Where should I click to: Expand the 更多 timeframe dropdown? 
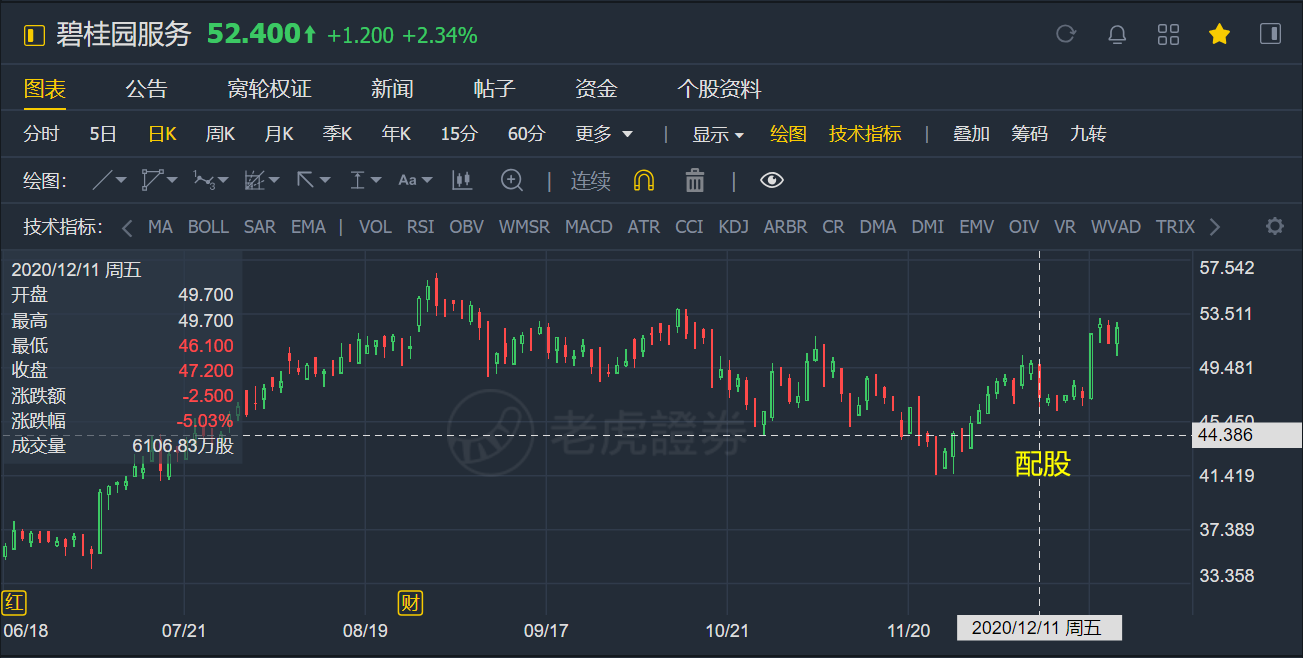point(604,134)
